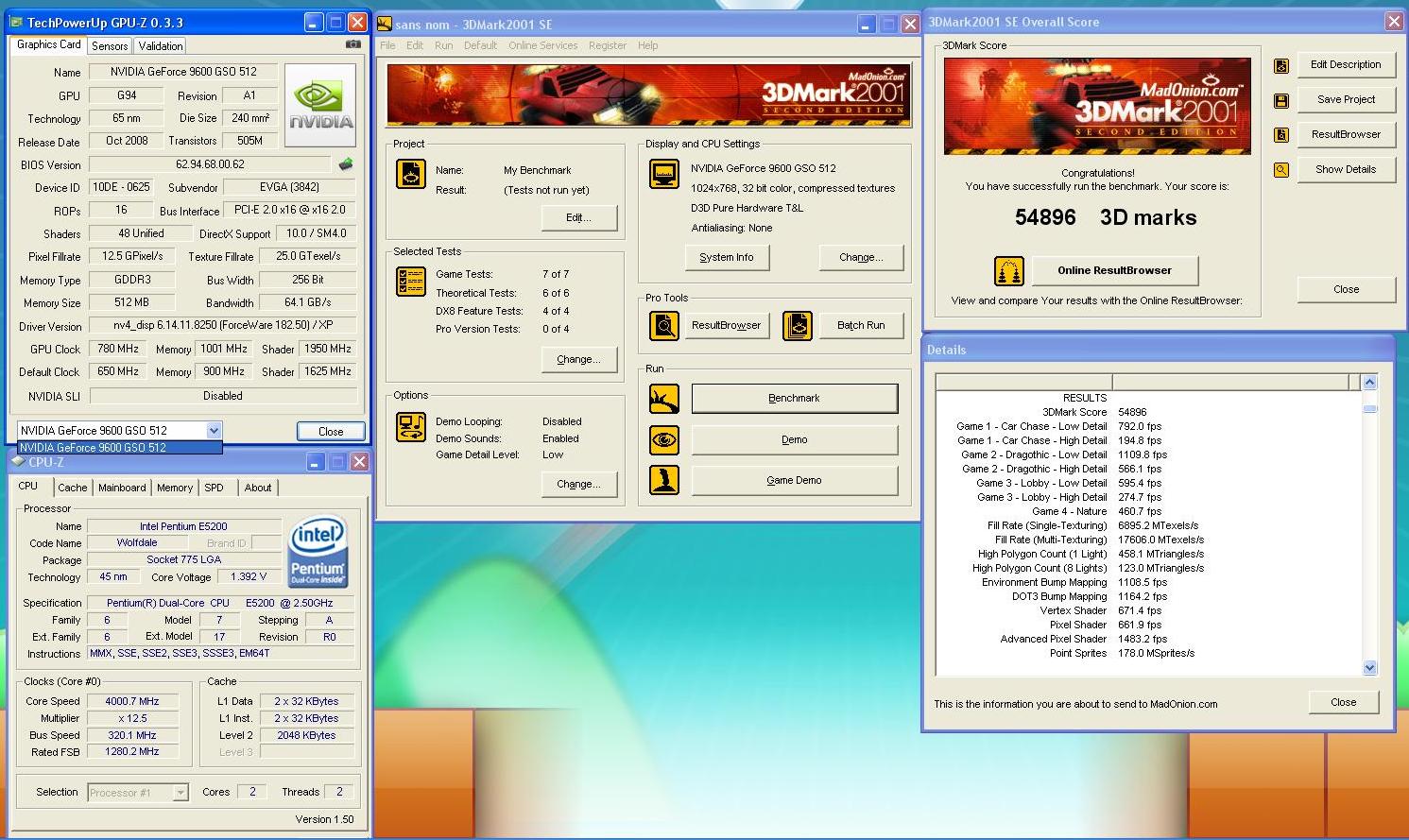Screen dimensions: 1409x840
Task: Click the GPU-Z title bar icon
Action: (x=17, y=22)
